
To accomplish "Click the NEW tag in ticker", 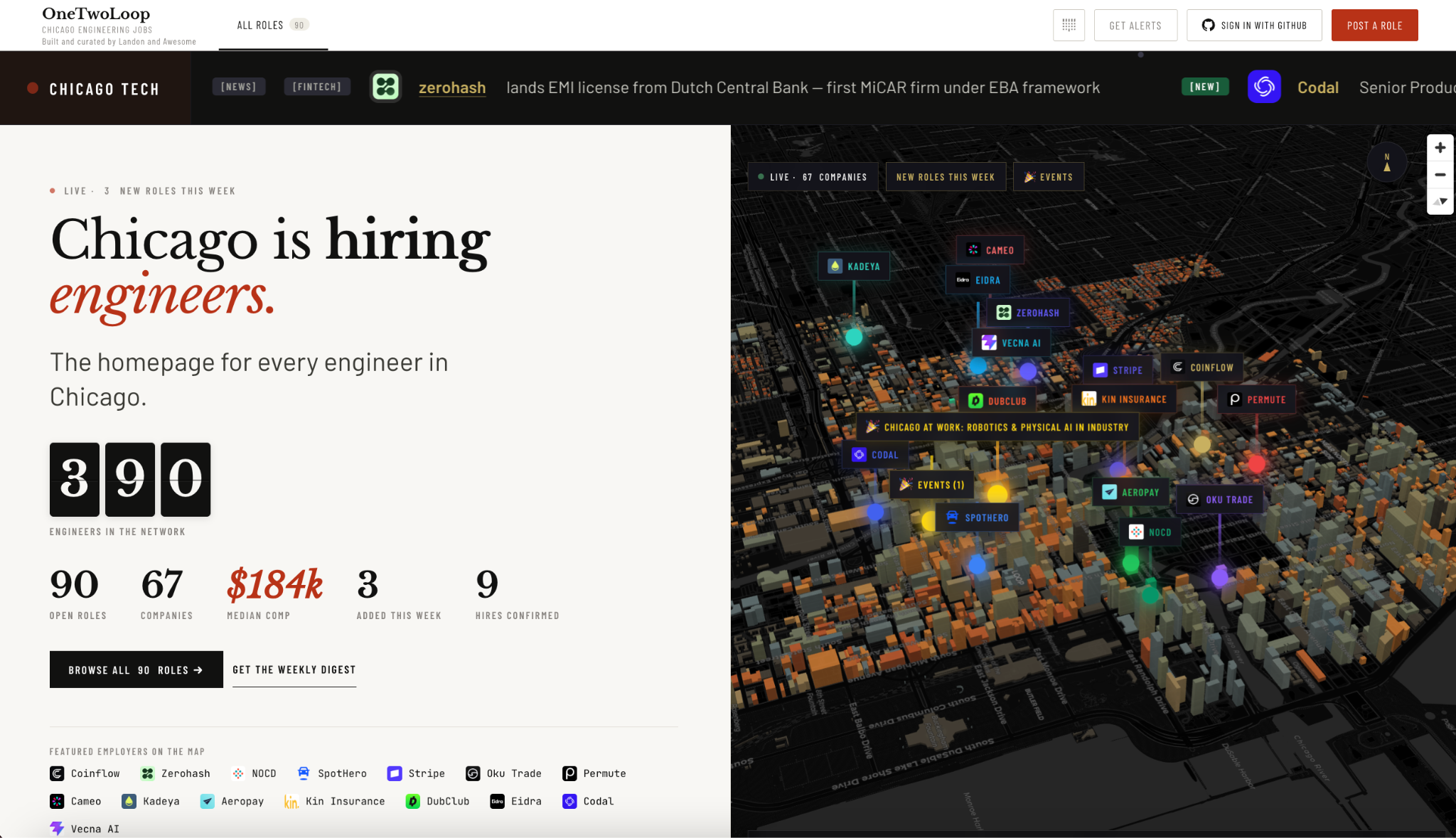I will click(1204, 87).
